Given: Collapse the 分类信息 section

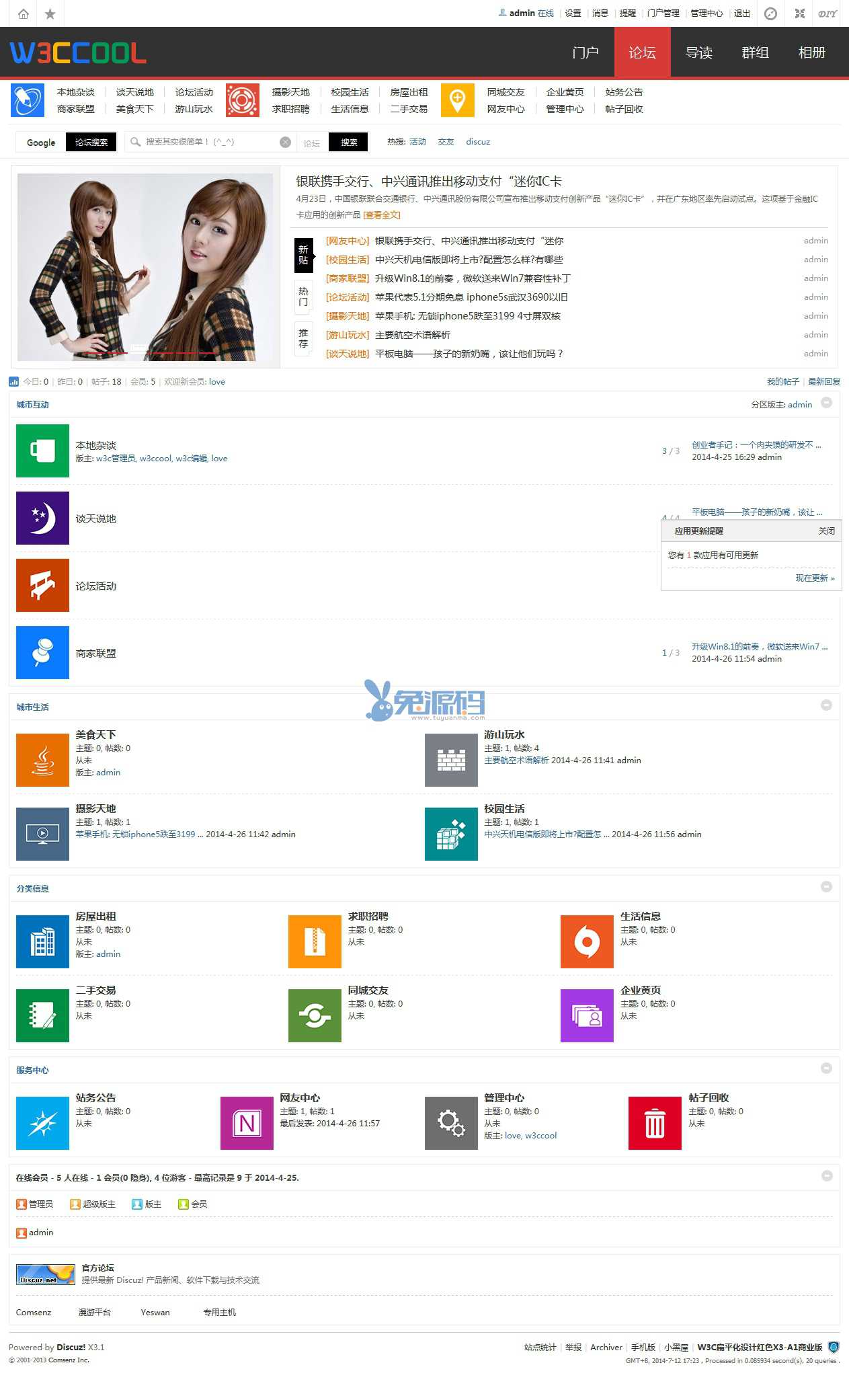Looking at the screenshot, I should [827, 887].
